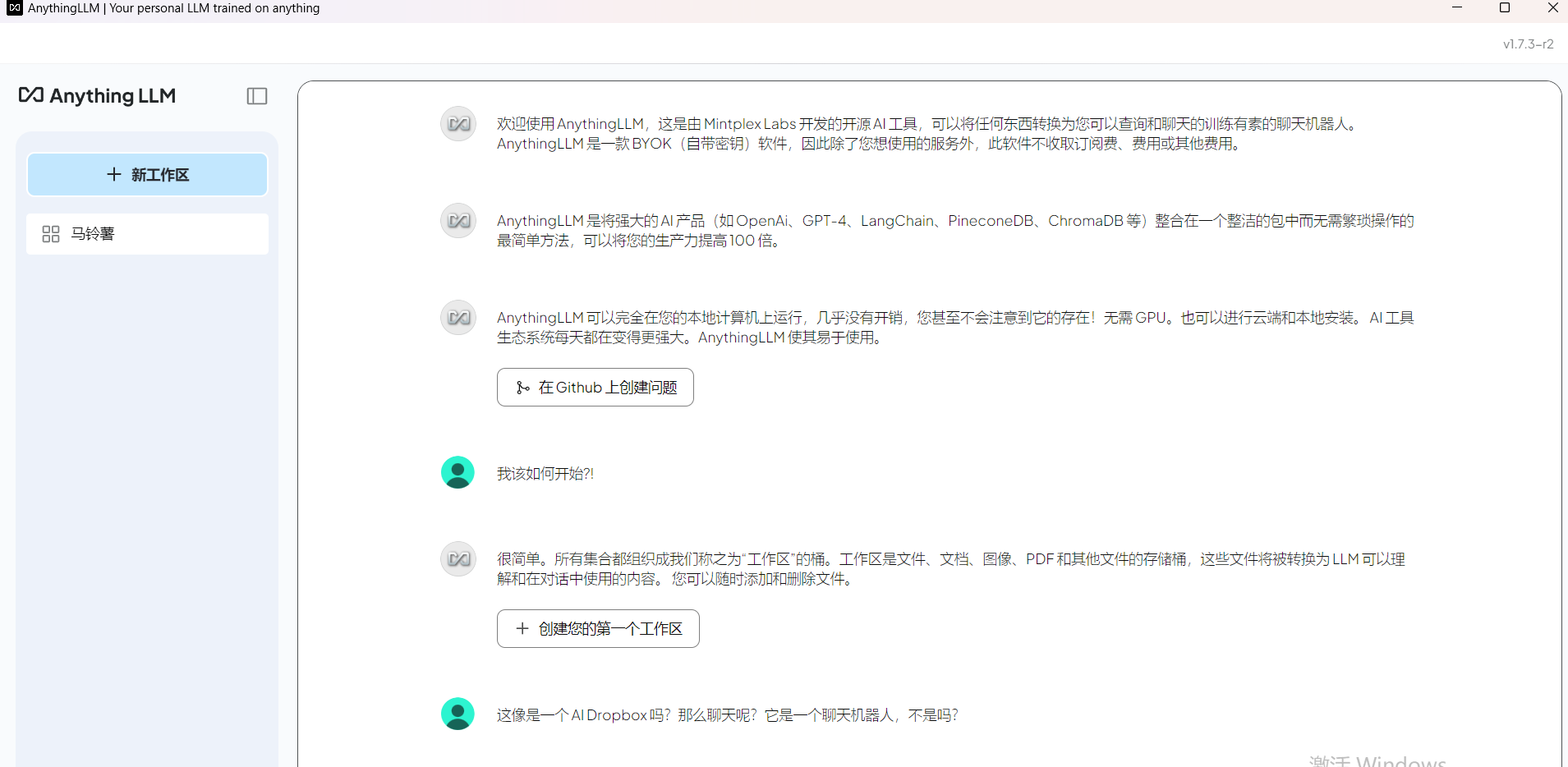This screenshot has width=1568, height=767.
Task: Click the git branch icon in Github button
Action: tap(522, 388)
